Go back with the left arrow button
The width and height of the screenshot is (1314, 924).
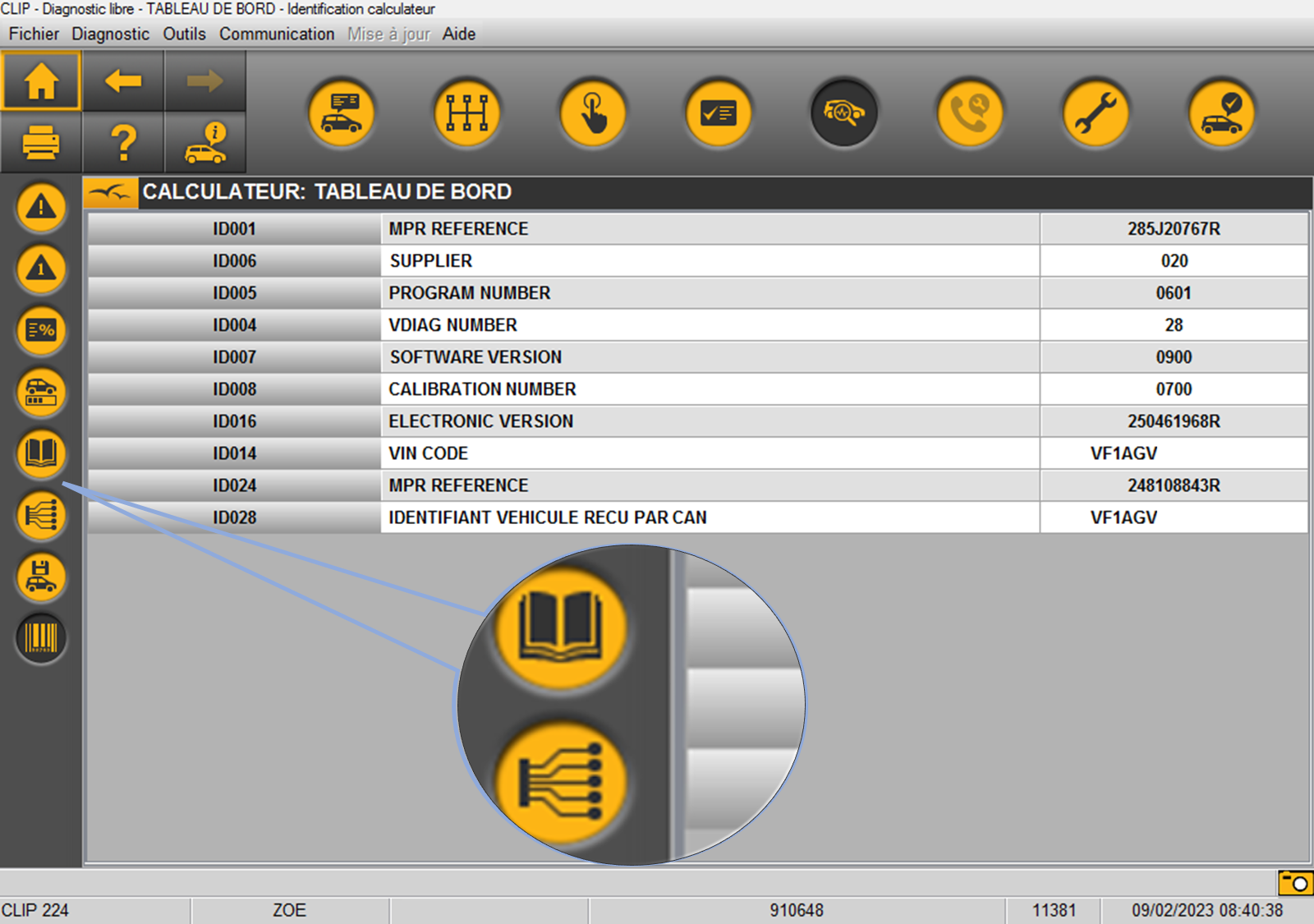coord(123,81)
